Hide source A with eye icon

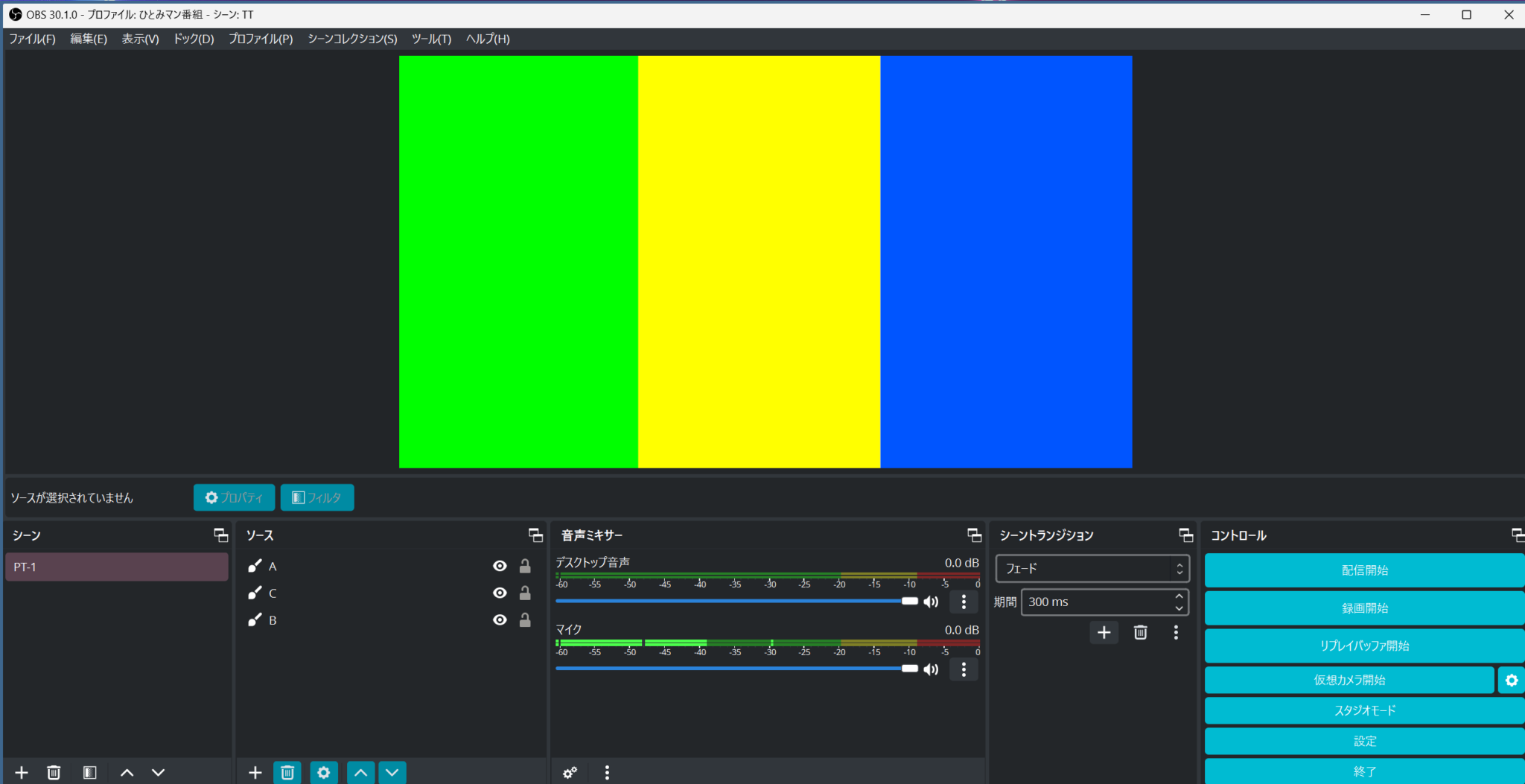coord(500,567)
